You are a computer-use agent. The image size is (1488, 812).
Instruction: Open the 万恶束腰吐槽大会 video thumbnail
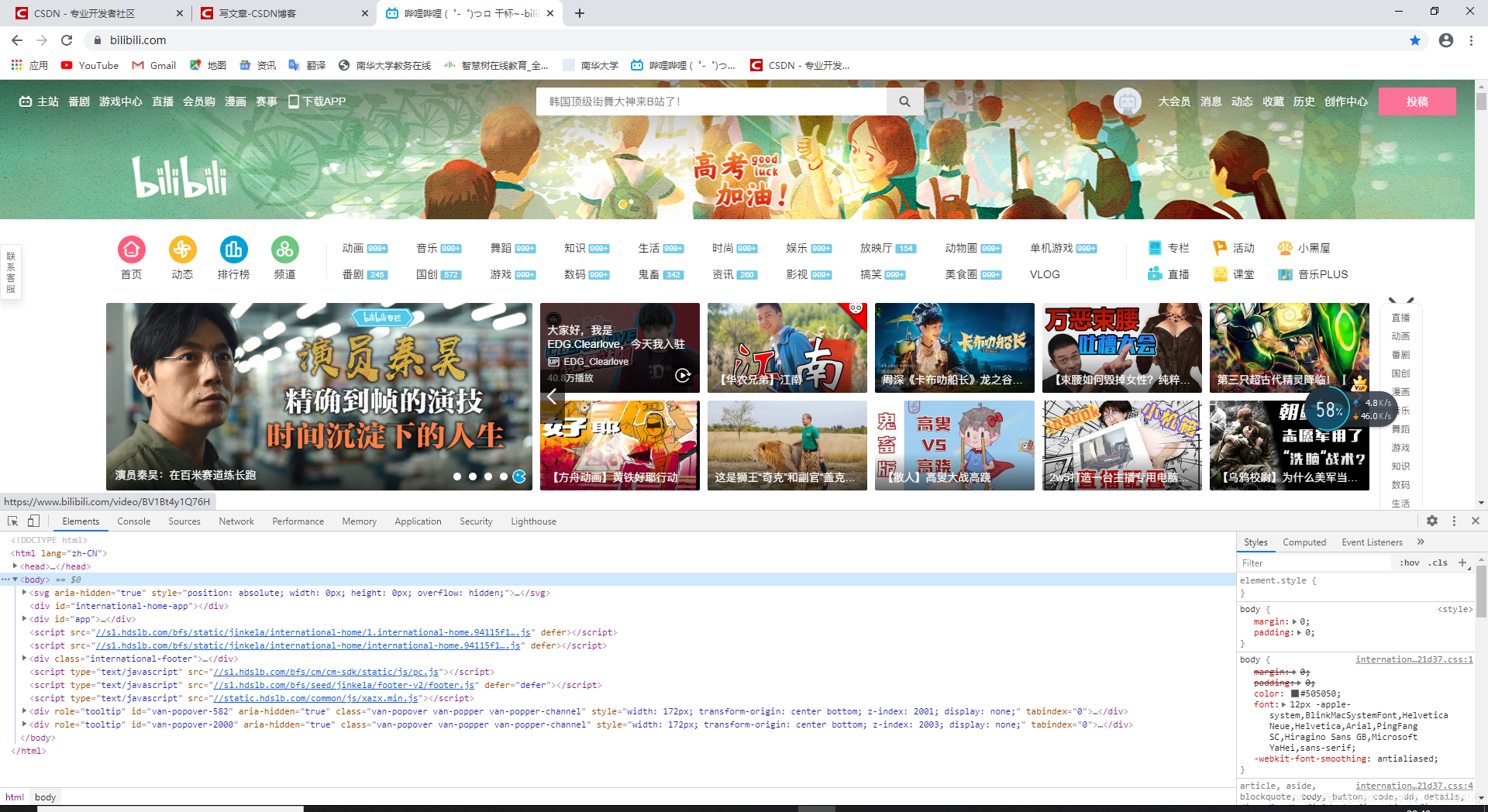click(x=1122, y=348)
